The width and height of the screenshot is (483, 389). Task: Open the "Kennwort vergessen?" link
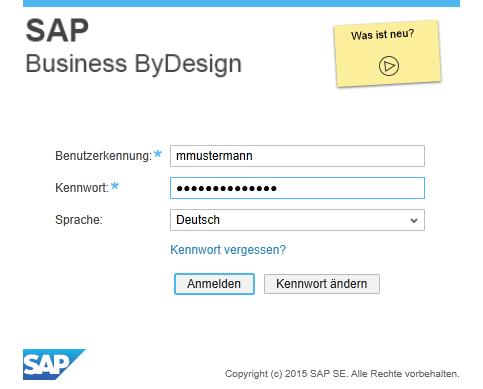pyautogui.click(x=228, y=250)
